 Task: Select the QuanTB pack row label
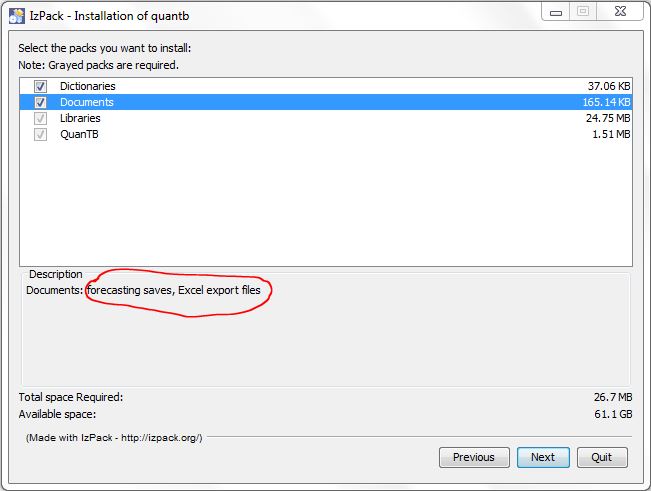pyautogui.click(x=79, y=134)
